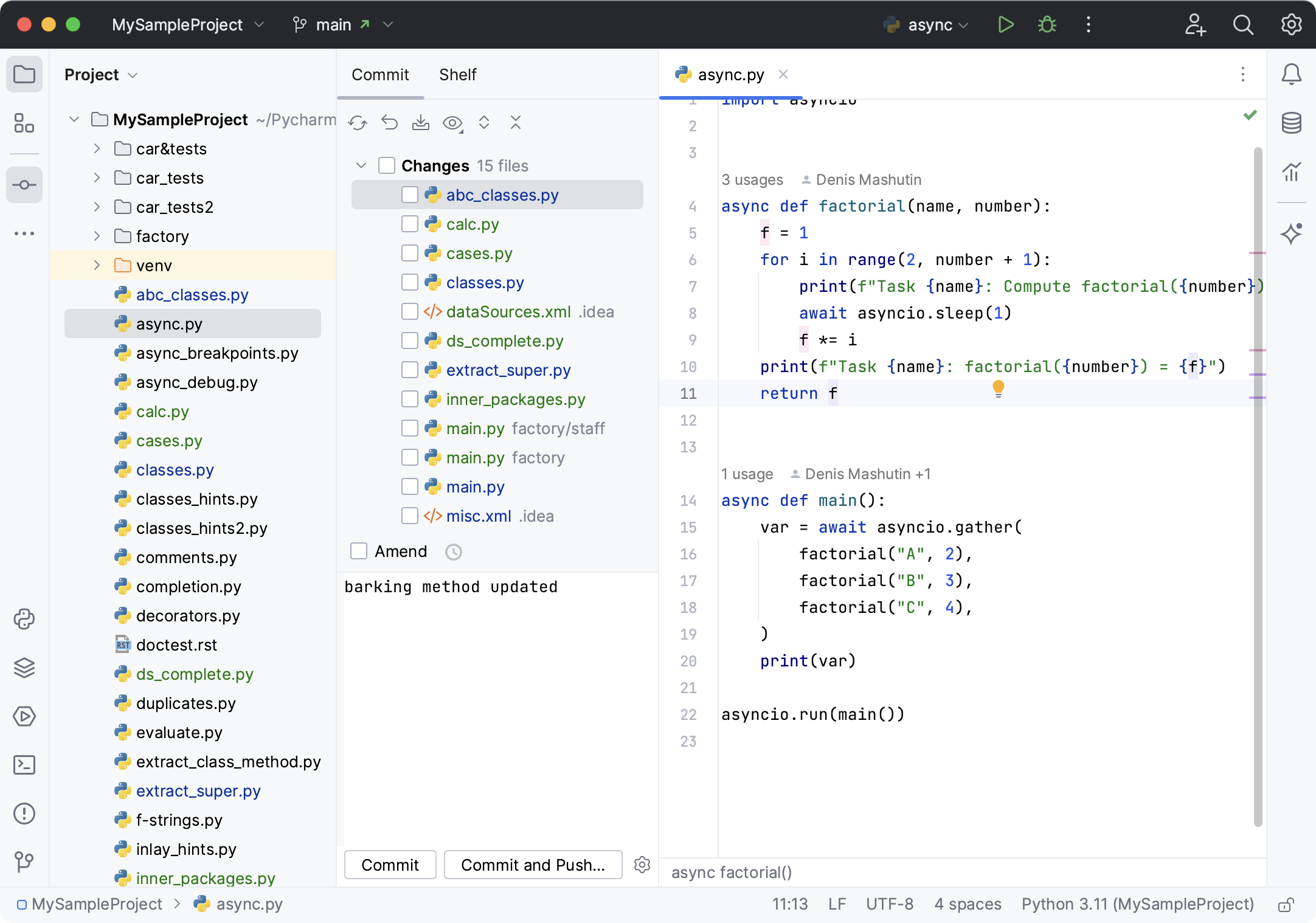
Task: Click the Rollback changes icon
Action: pyautogui.click(x=389, y=123)
